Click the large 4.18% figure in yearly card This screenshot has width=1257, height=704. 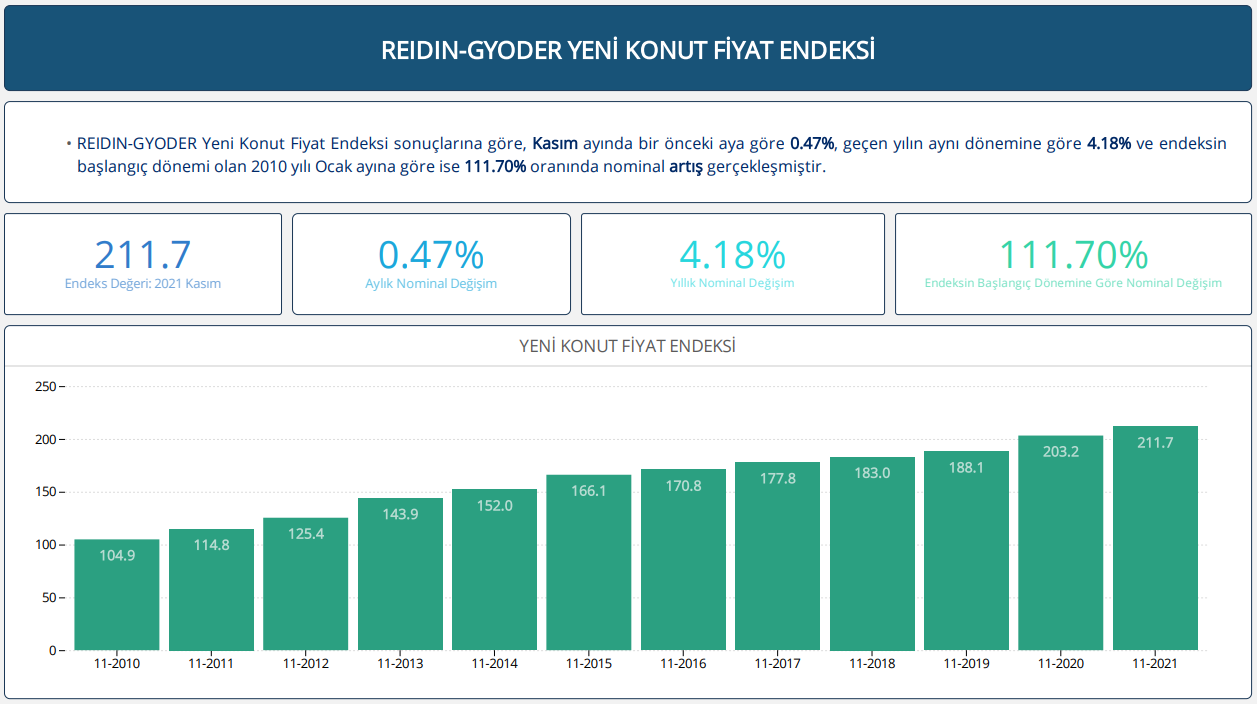tap(732, 255)
